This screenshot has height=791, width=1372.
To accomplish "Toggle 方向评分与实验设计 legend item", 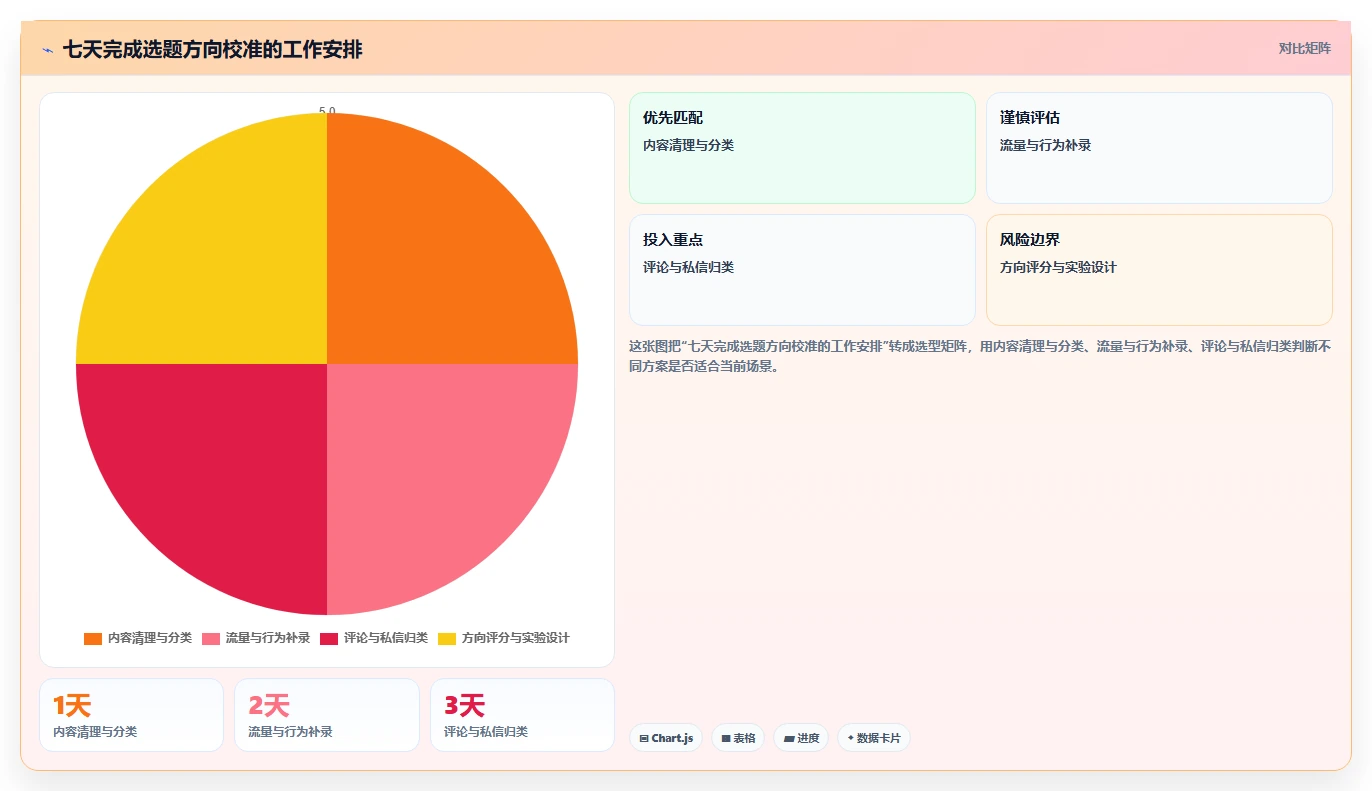I will 504,638.
